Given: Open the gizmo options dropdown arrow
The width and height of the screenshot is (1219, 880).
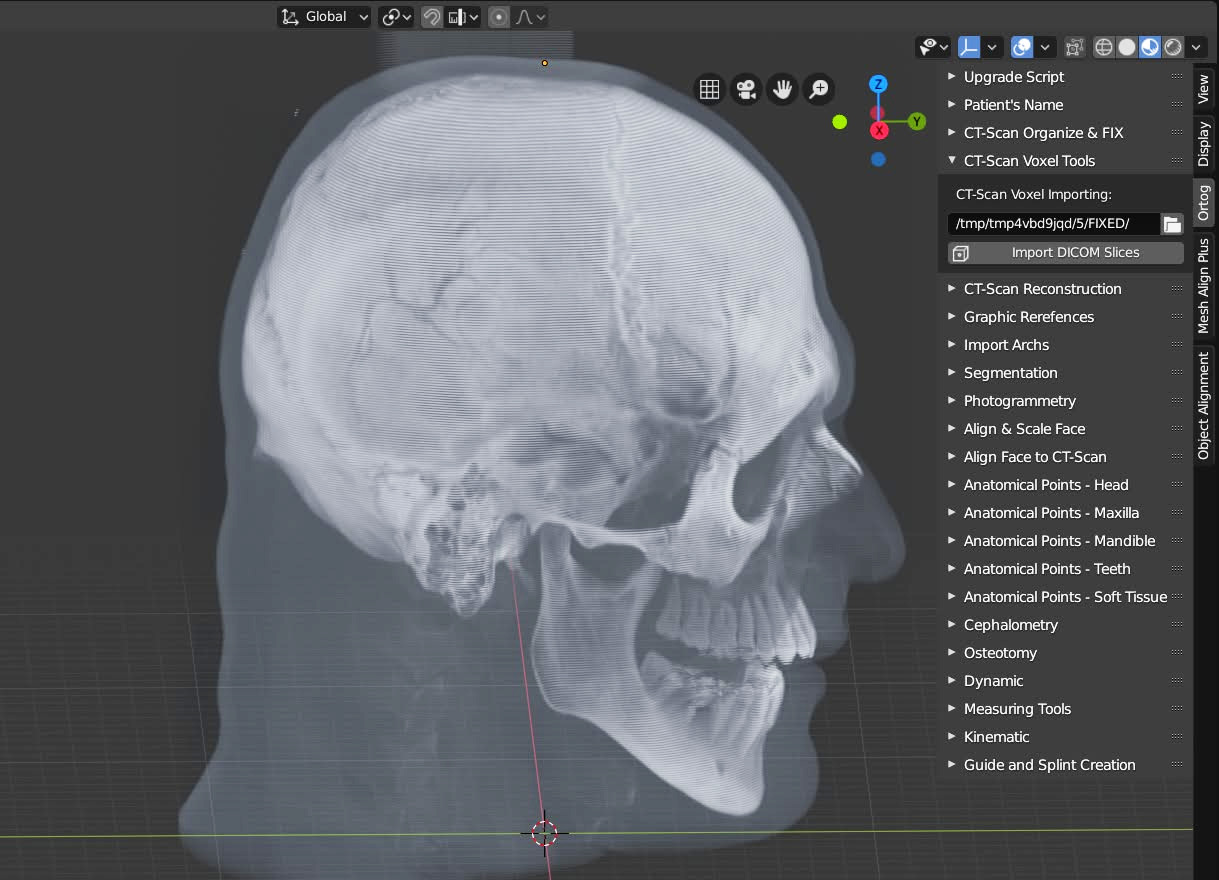Looking at the screenshot, I should tap(992, 47).
